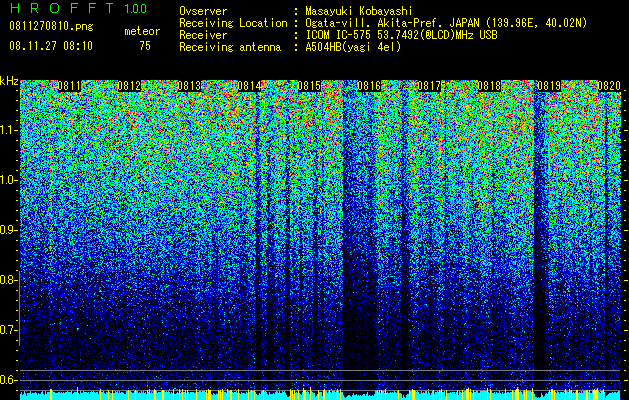The height and width of the screenshot is (400, 629).
Task: Click the HROFFT 1.0.0 title text
Action: [78, 8]
